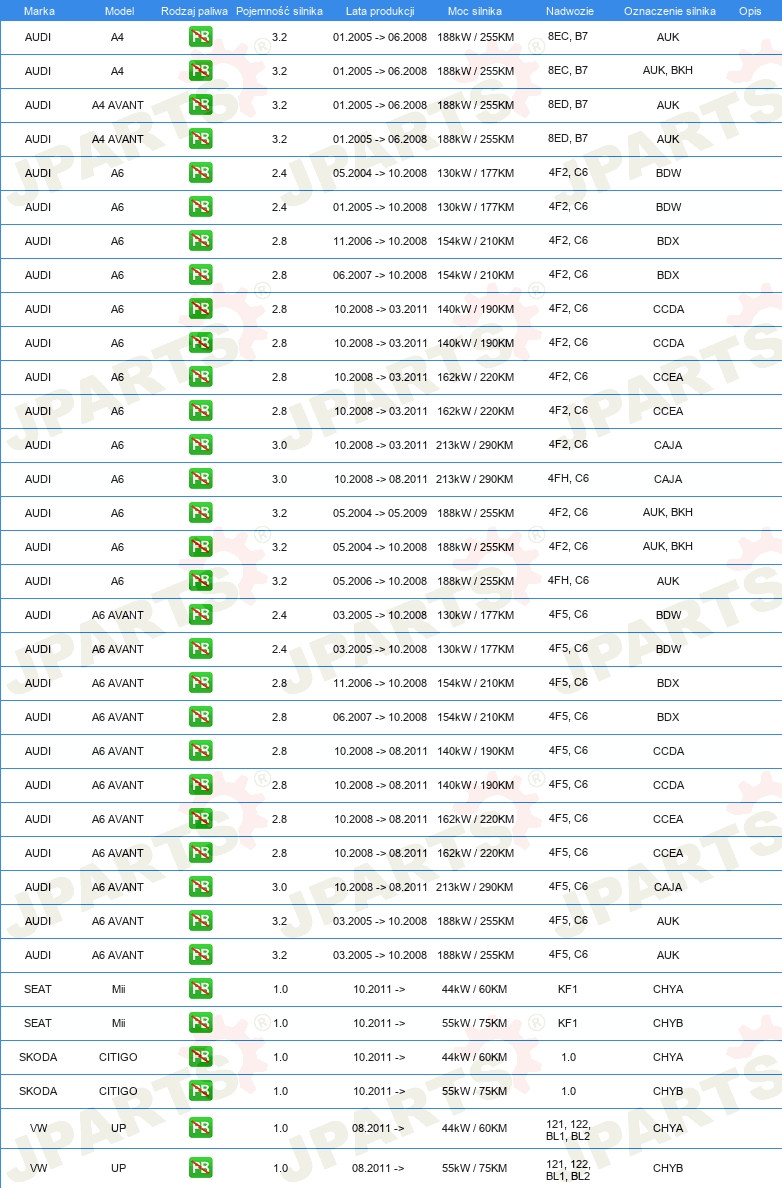782x1188 pixels.
Task: Click Mii in the CHYB row
Action: tap(119, 1024)
